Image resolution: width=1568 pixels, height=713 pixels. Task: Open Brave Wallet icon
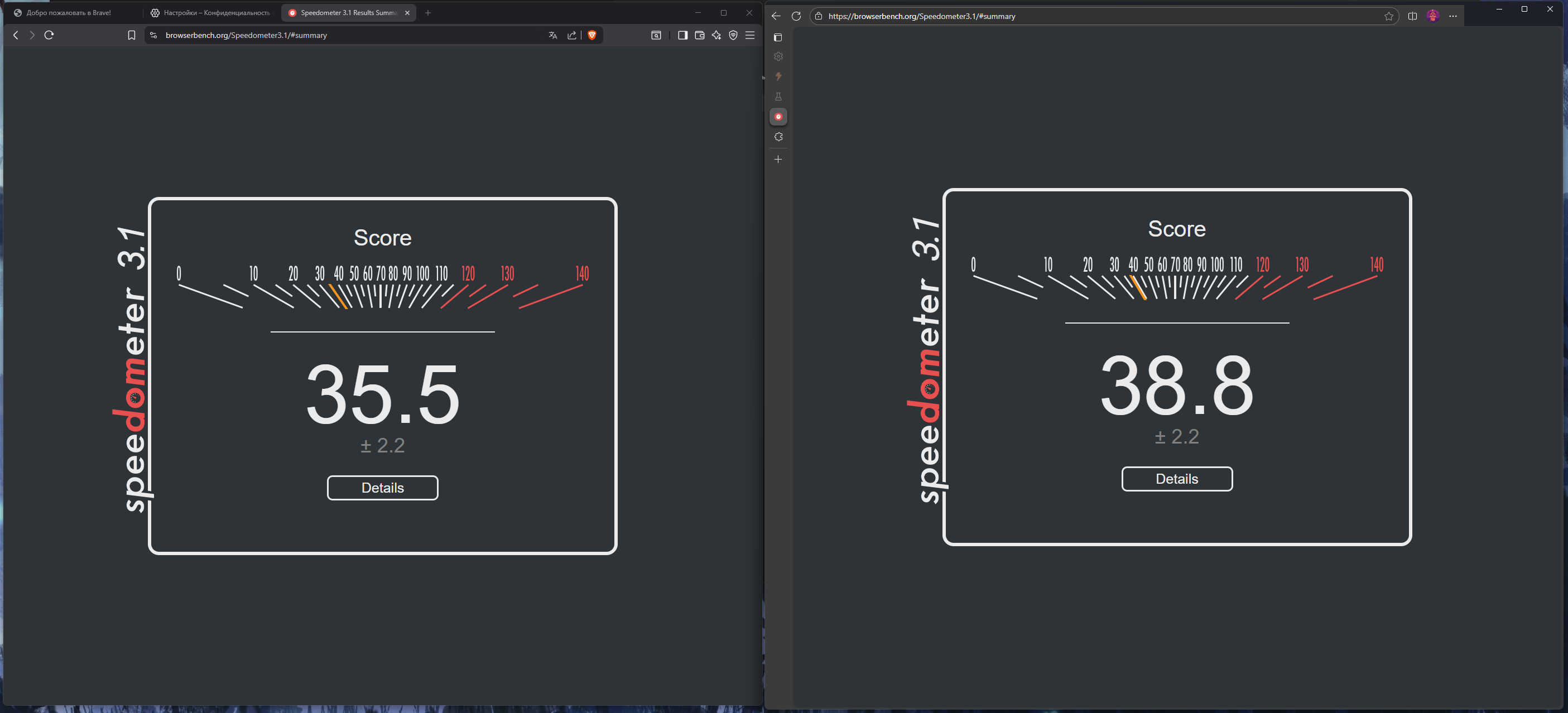[699, 35]
